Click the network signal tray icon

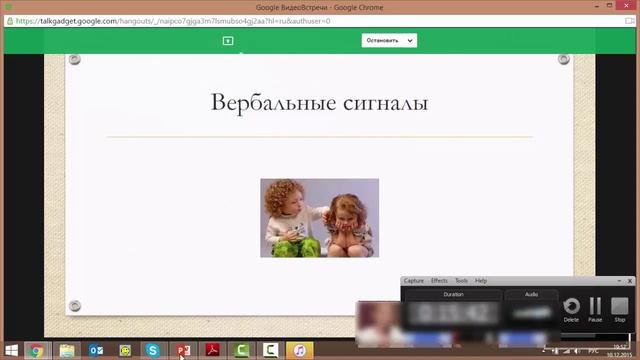566,351
